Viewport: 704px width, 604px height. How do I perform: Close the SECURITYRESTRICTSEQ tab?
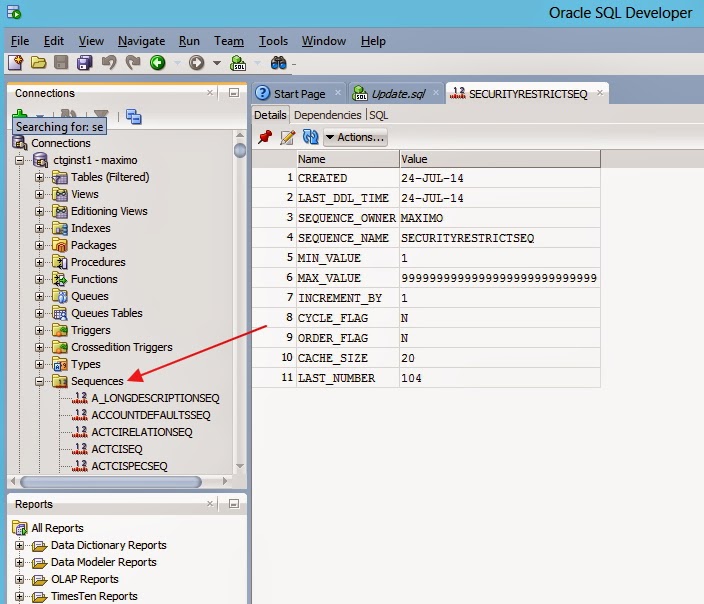click(600, 93)
